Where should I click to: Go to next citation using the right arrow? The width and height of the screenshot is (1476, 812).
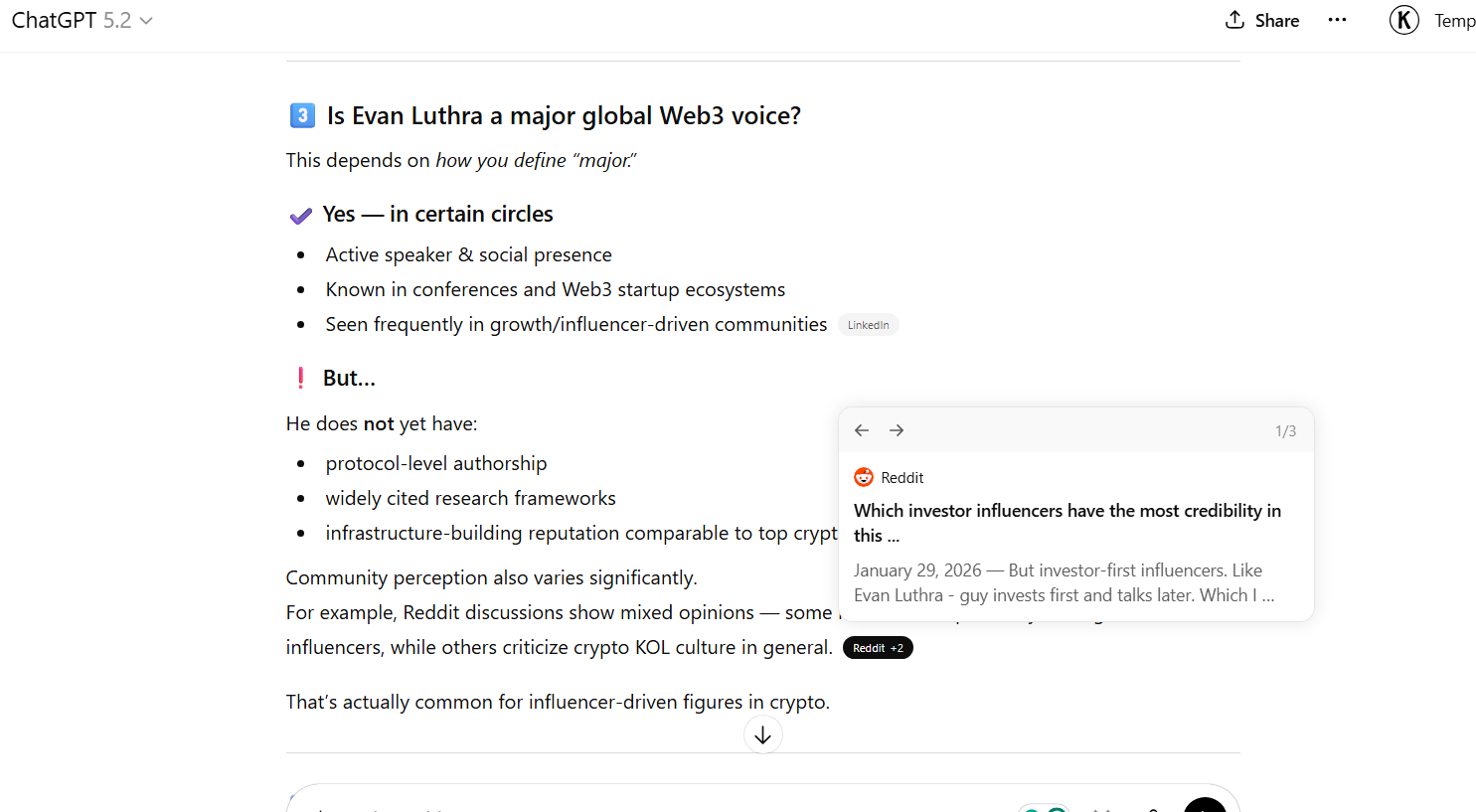point(896,429)
